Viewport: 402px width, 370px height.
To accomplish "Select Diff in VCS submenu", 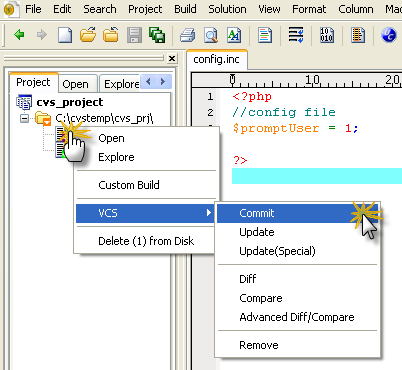I will click(297, 279).
